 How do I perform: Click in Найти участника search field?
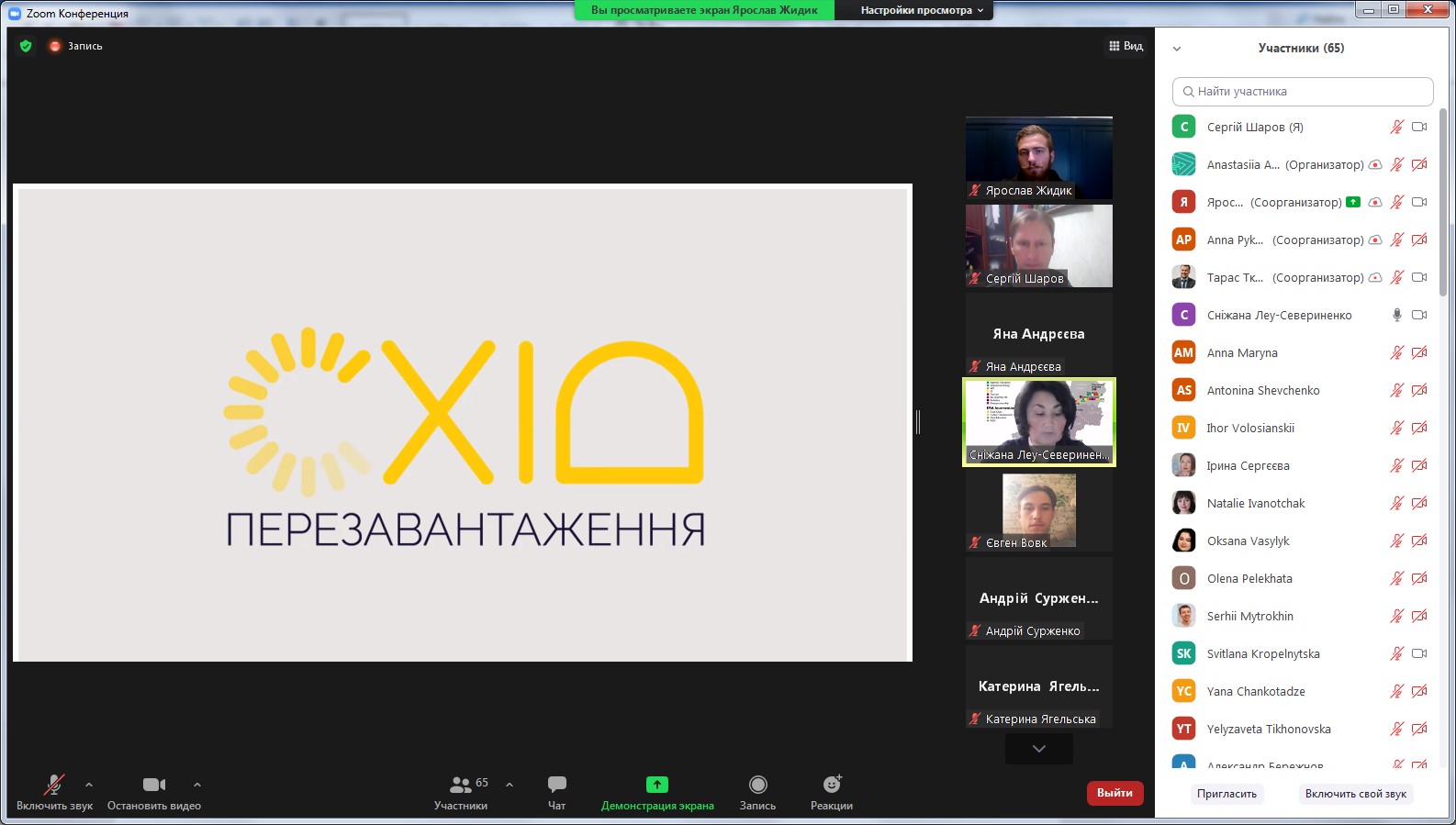pos(1303,92)
